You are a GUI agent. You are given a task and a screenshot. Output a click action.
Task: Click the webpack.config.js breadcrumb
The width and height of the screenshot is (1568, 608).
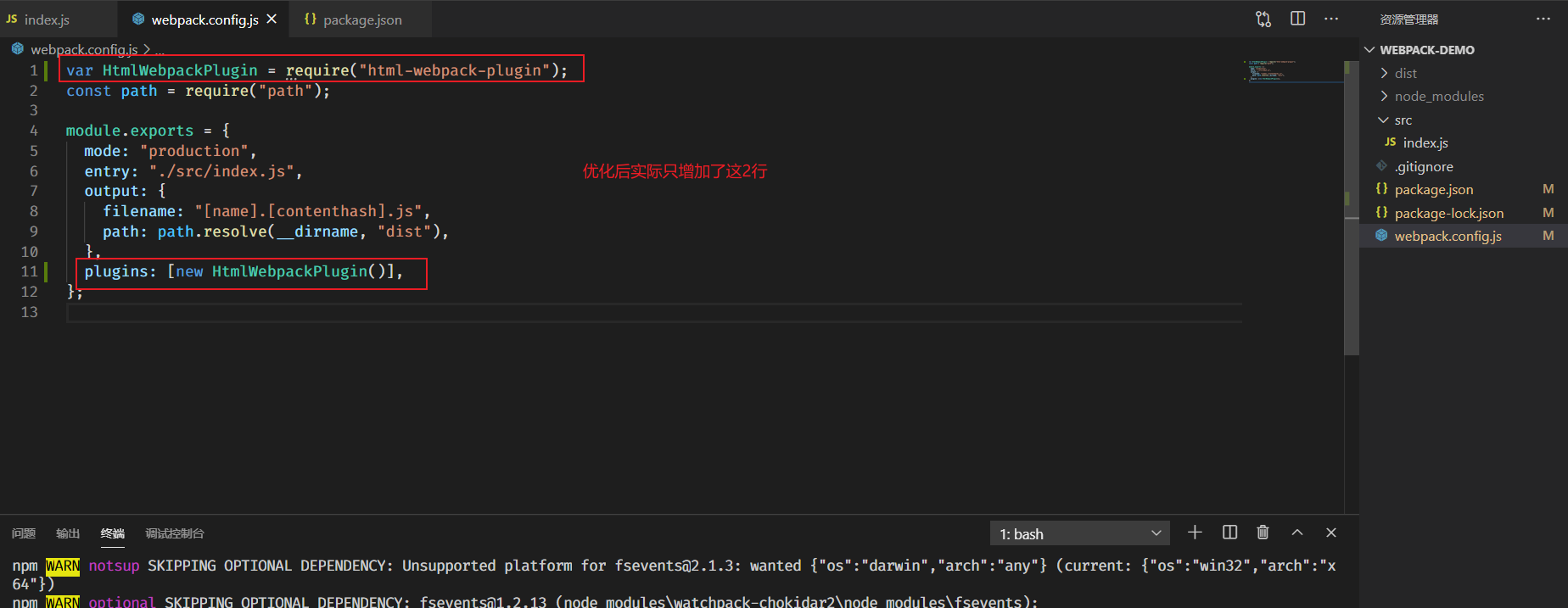tap(84, 49)
